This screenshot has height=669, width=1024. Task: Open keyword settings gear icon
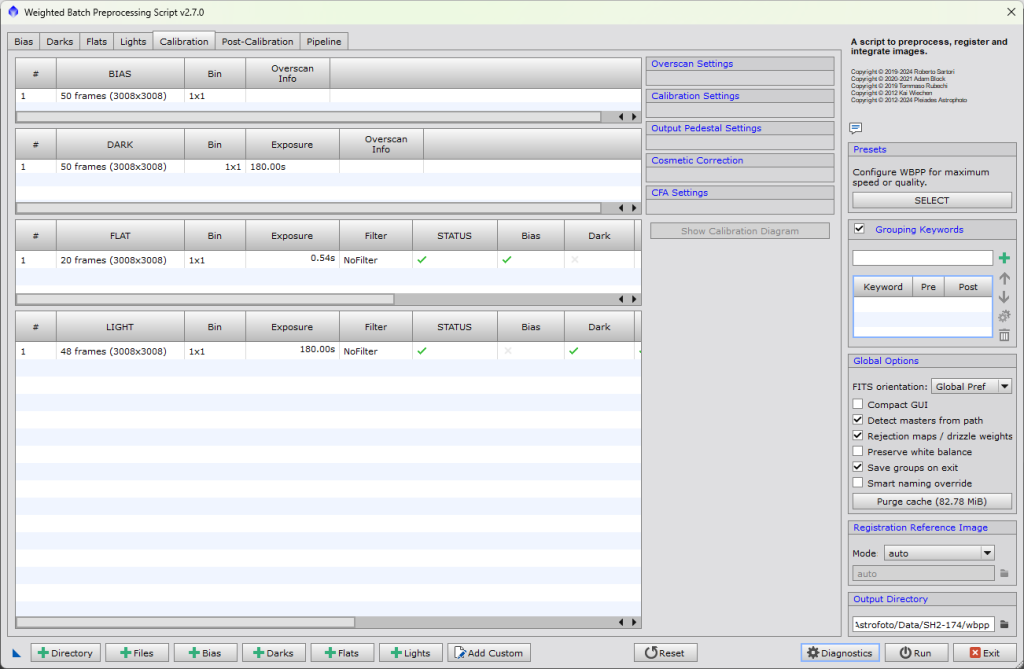click(x=1004, y=316)
